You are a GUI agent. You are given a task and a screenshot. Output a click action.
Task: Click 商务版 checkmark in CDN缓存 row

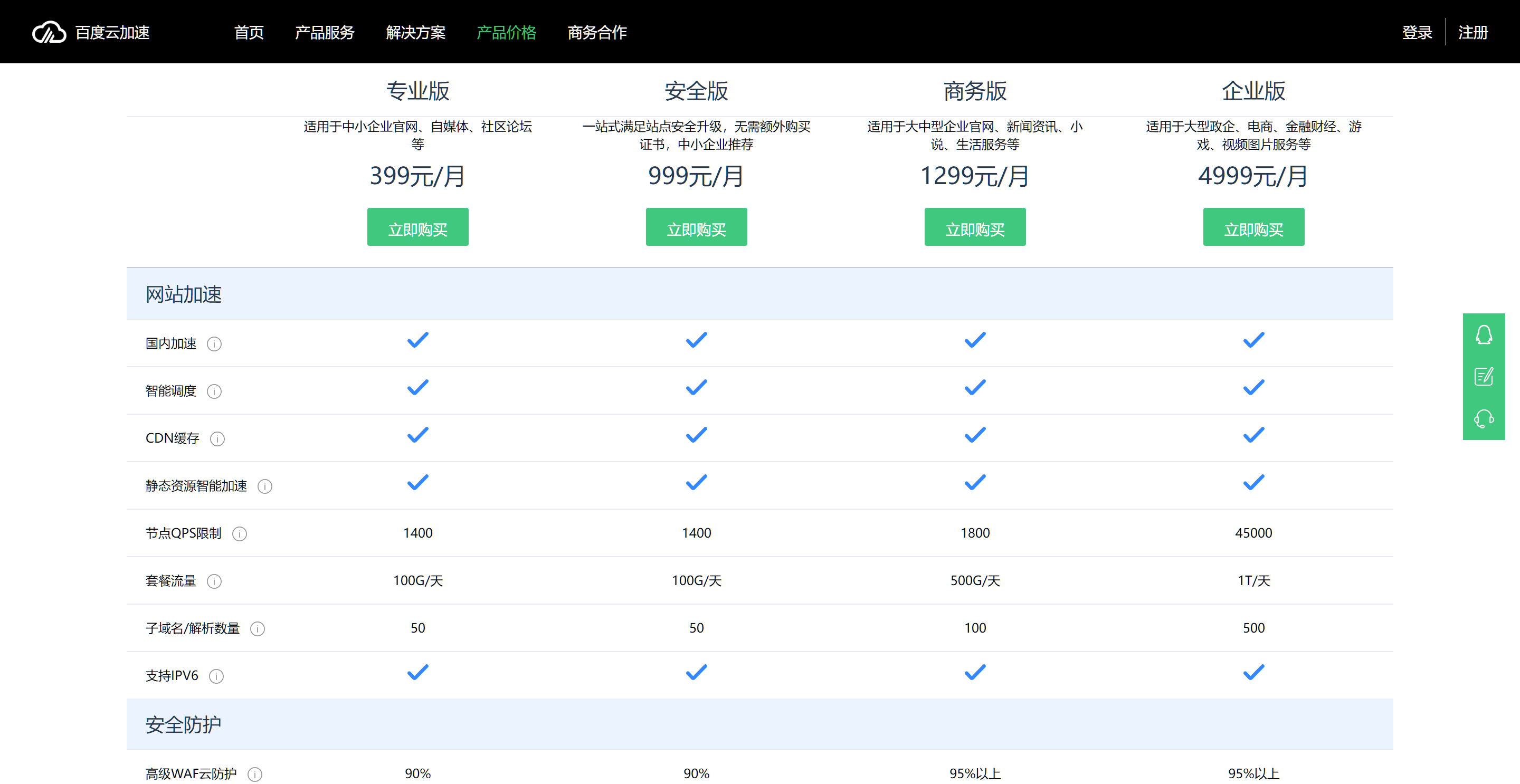pos(975,435)
